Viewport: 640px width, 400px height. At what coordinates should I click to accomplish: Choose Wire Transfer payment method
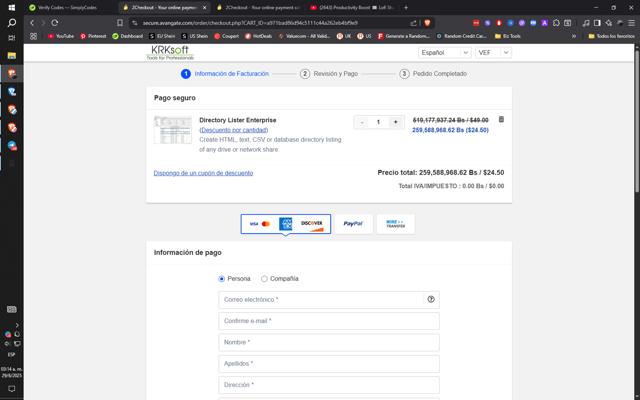pos(396,224)
